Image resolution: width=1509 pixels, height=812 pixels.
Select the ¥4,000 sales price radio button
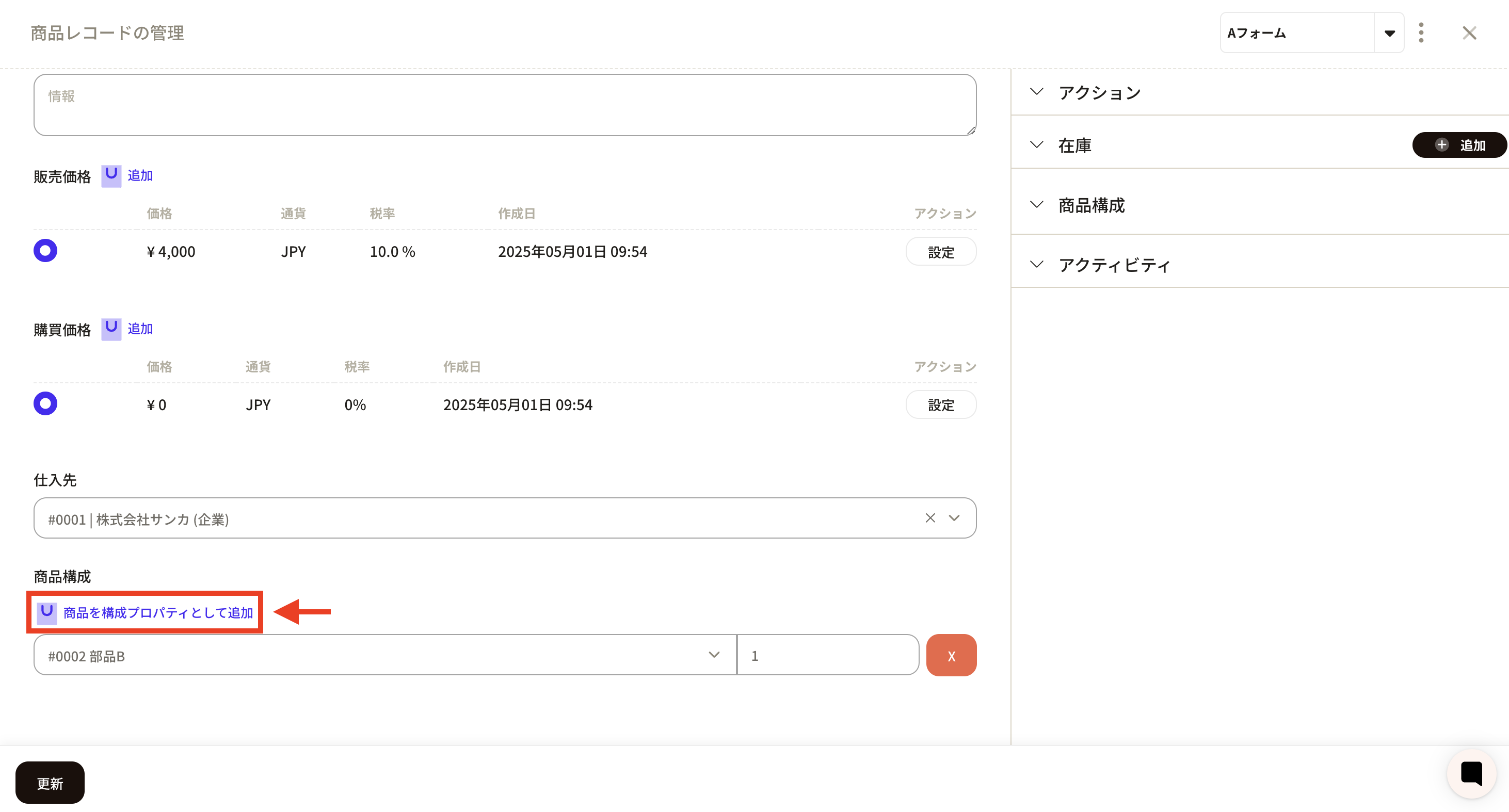[45, 251]
